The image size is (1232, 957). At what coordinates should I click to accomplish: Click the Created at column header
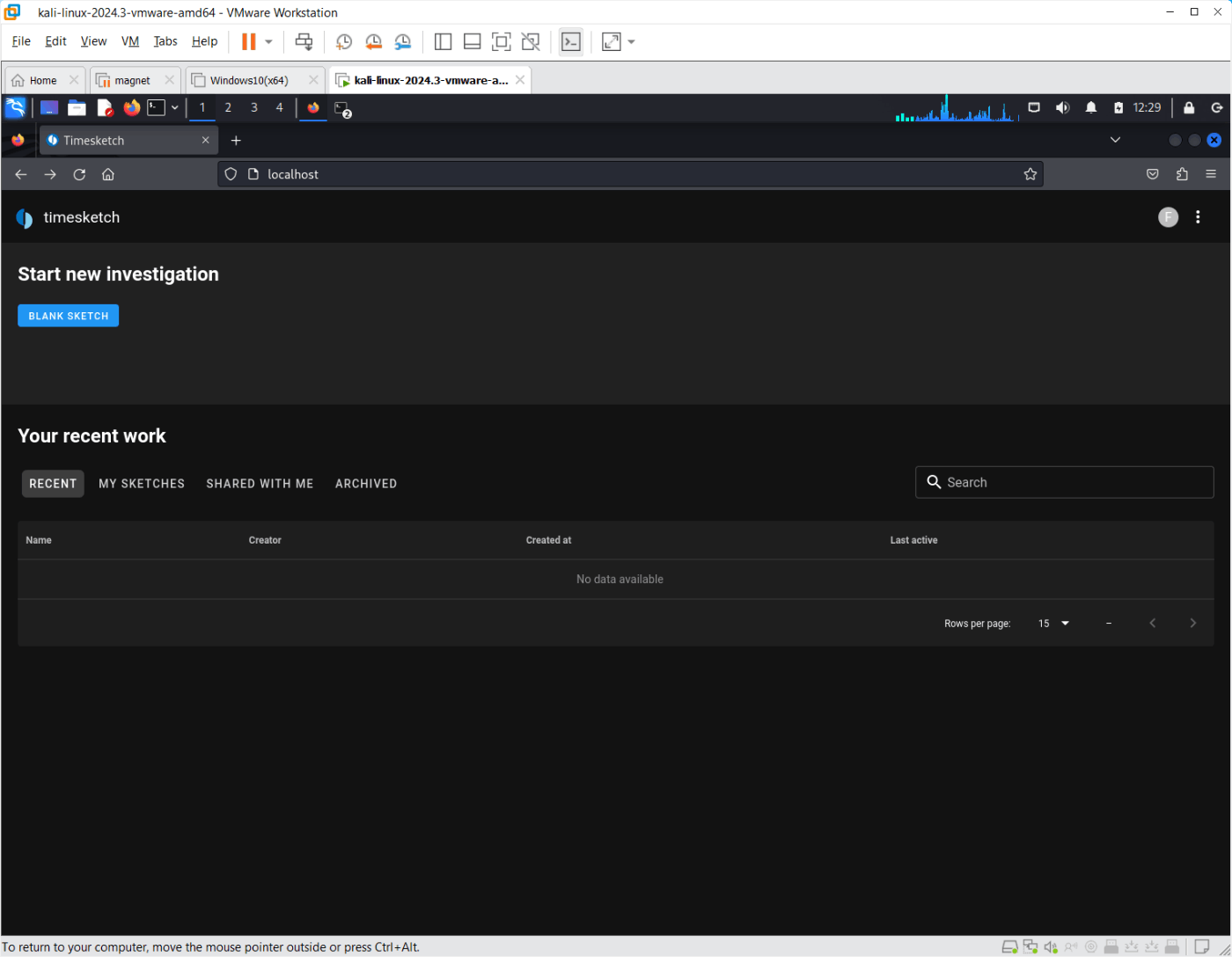[548, 540]
